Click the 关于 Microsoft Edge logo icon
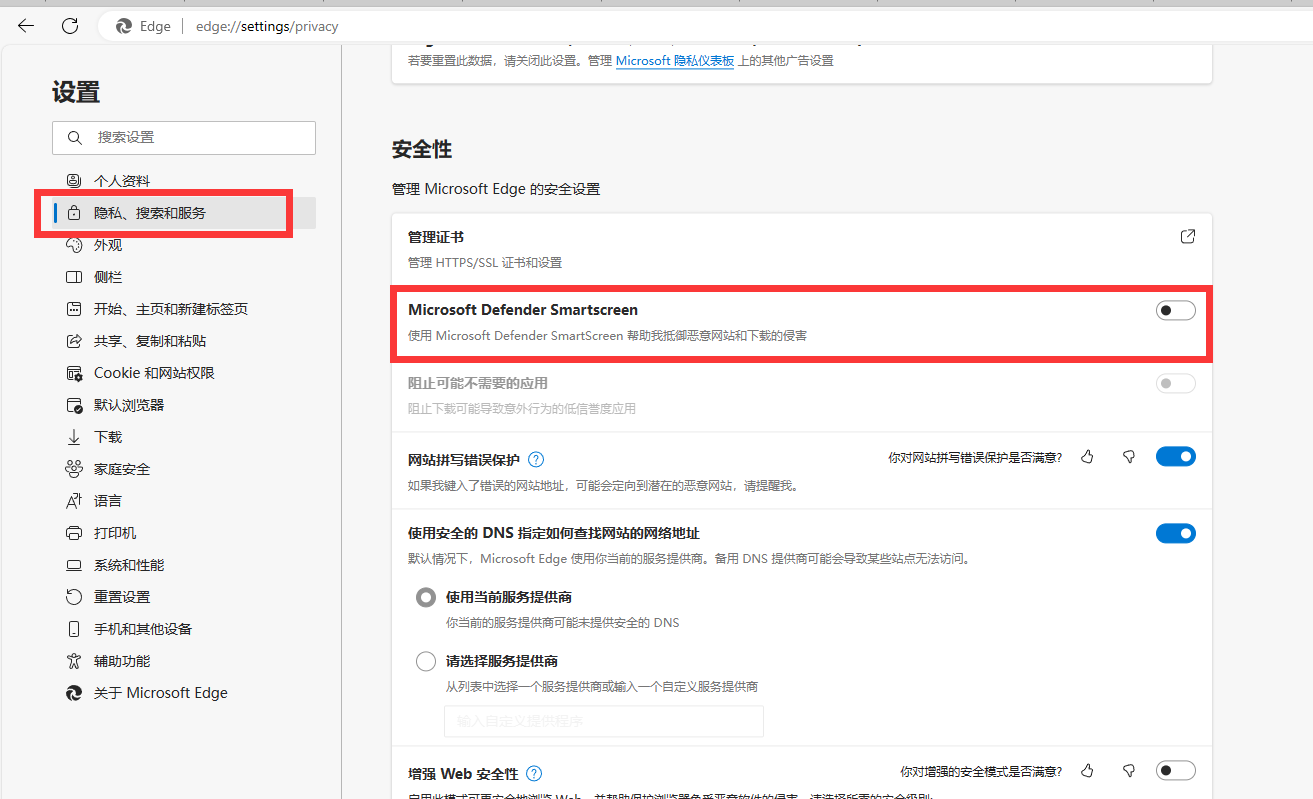 [73, 693]
